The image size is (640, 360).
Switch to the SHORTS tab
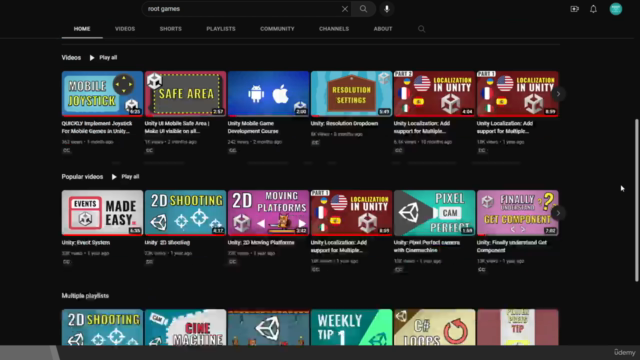click(171, 29)
